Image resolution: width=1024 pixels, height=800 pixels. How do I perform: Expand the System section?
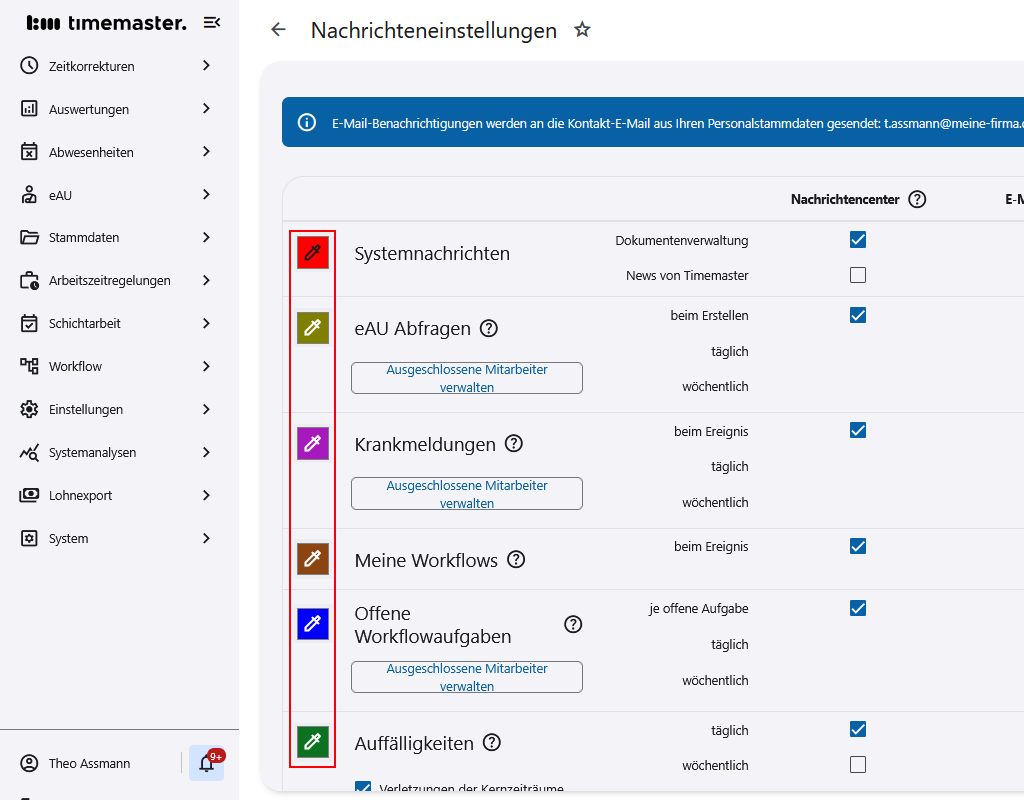click(66, 538)
